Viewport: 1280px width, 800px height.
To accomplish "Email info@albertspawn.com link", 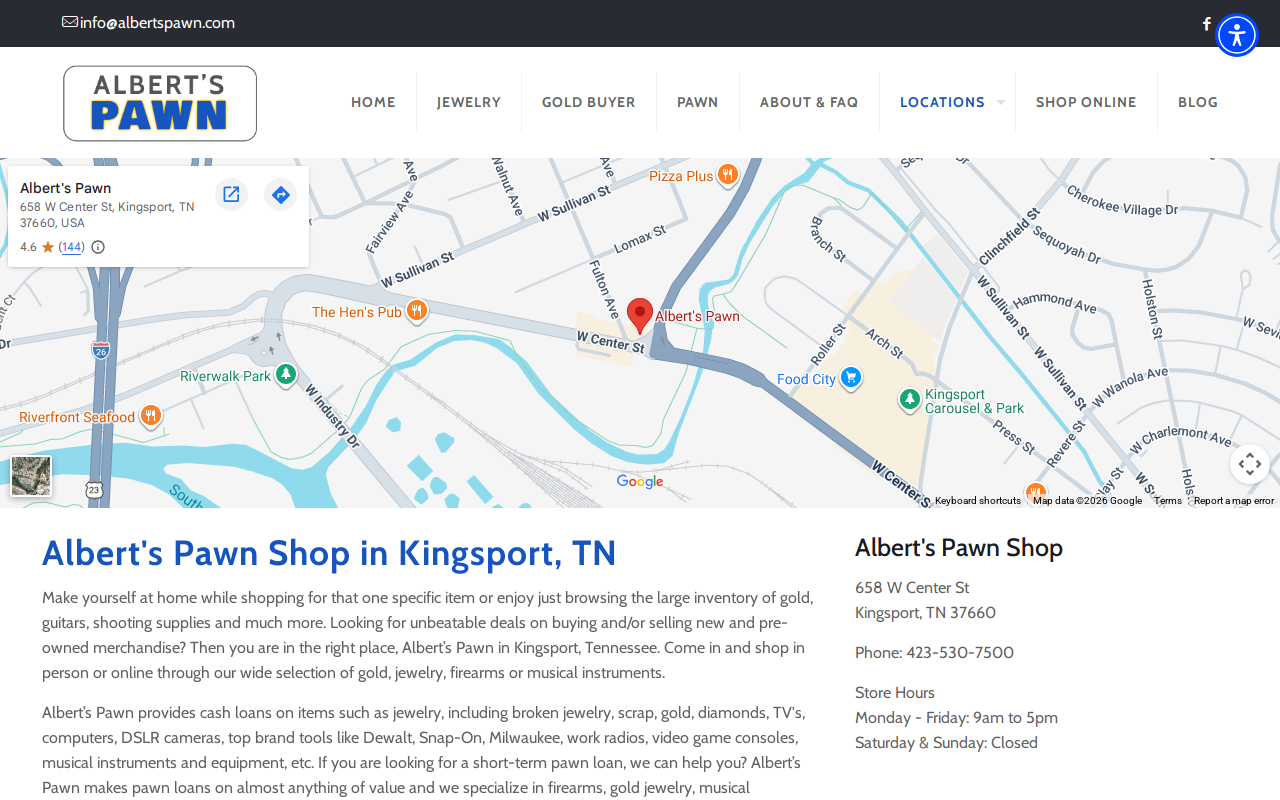I will coord(157,23).
